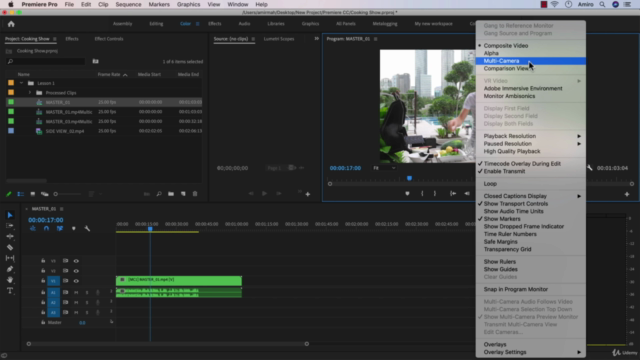Choose Multi-Camera from the monitor menu
The height and width of the screenshot is (360, 640).
coord(531,61)
